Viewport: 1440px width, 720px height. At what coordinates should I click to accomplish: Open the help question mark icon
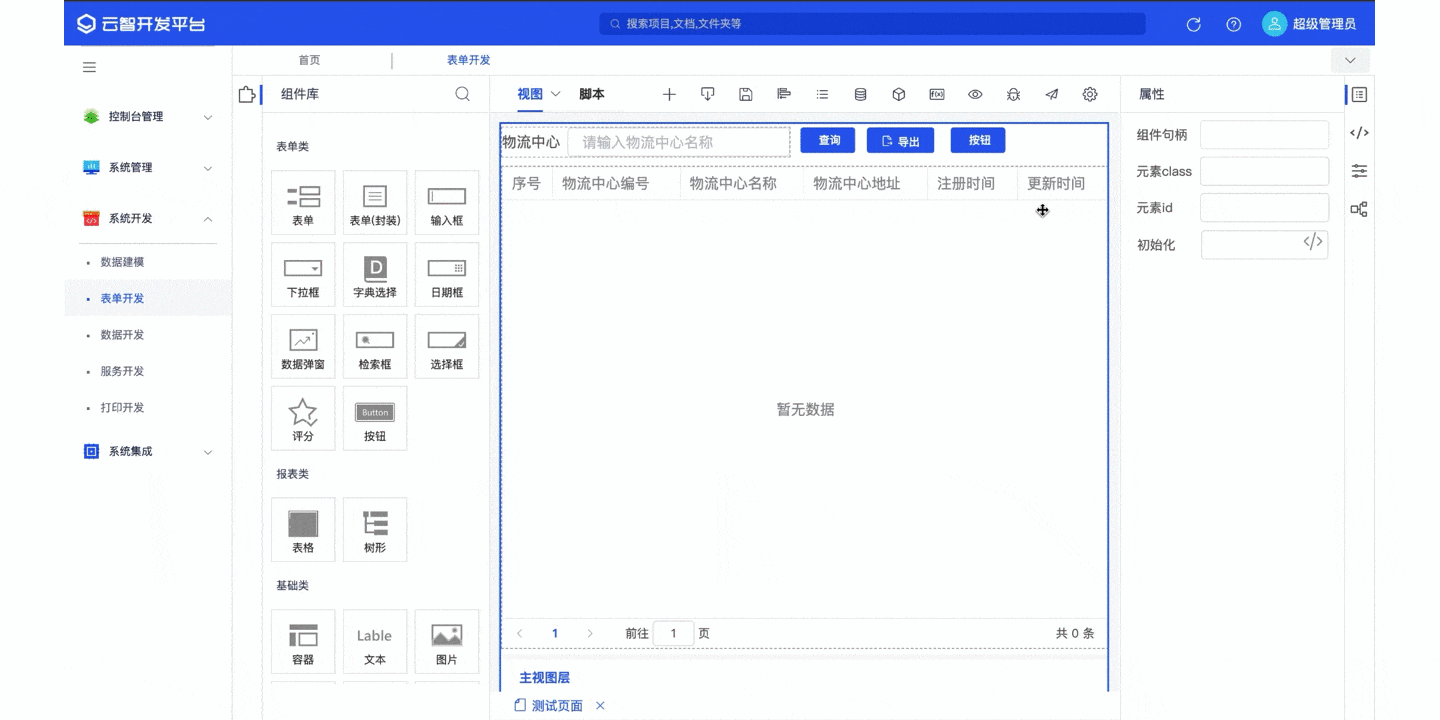coord(1233,24)
